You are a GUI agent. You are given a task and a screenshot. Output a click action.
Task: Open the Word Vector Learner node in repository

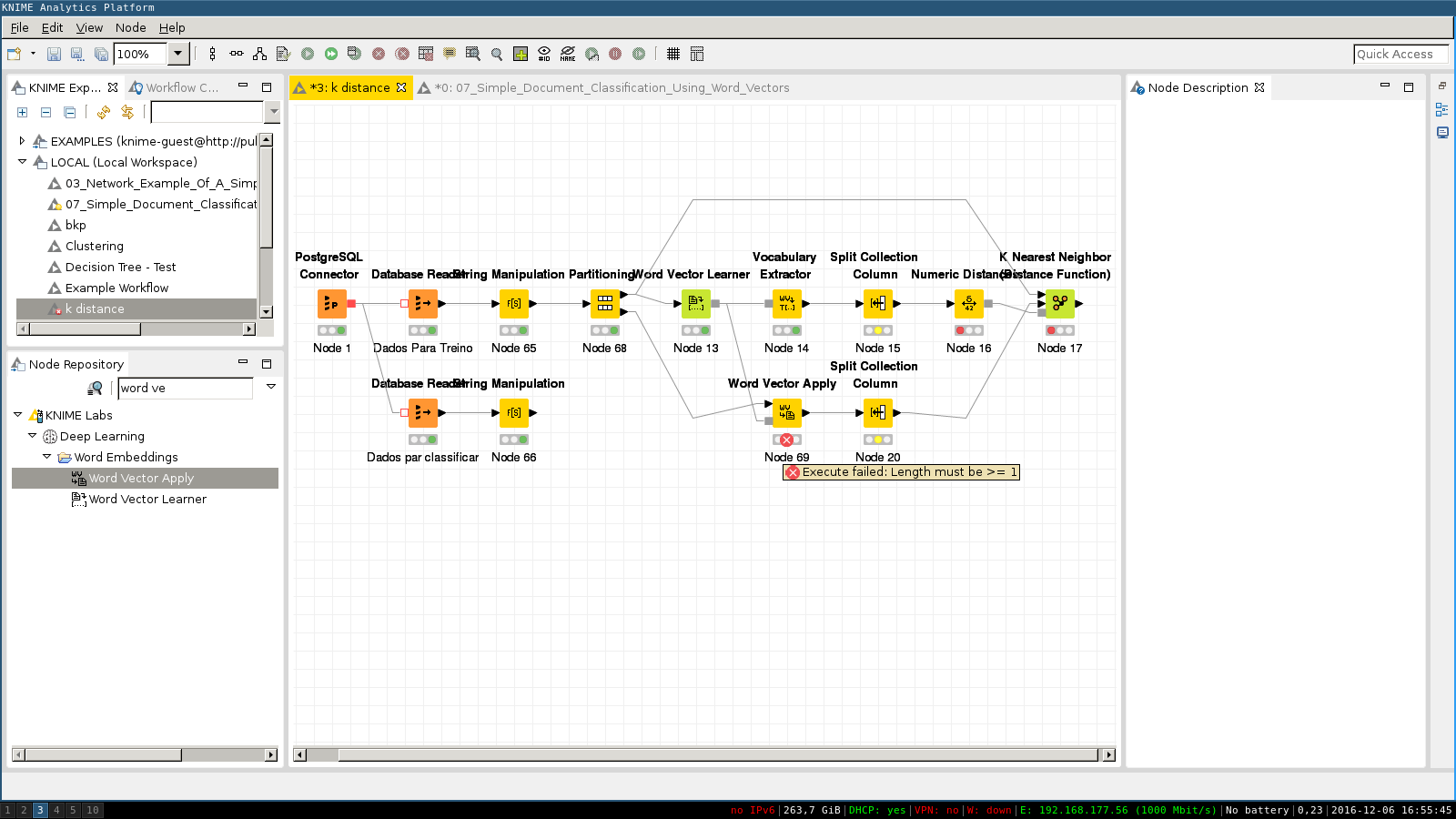coord(147,499)
